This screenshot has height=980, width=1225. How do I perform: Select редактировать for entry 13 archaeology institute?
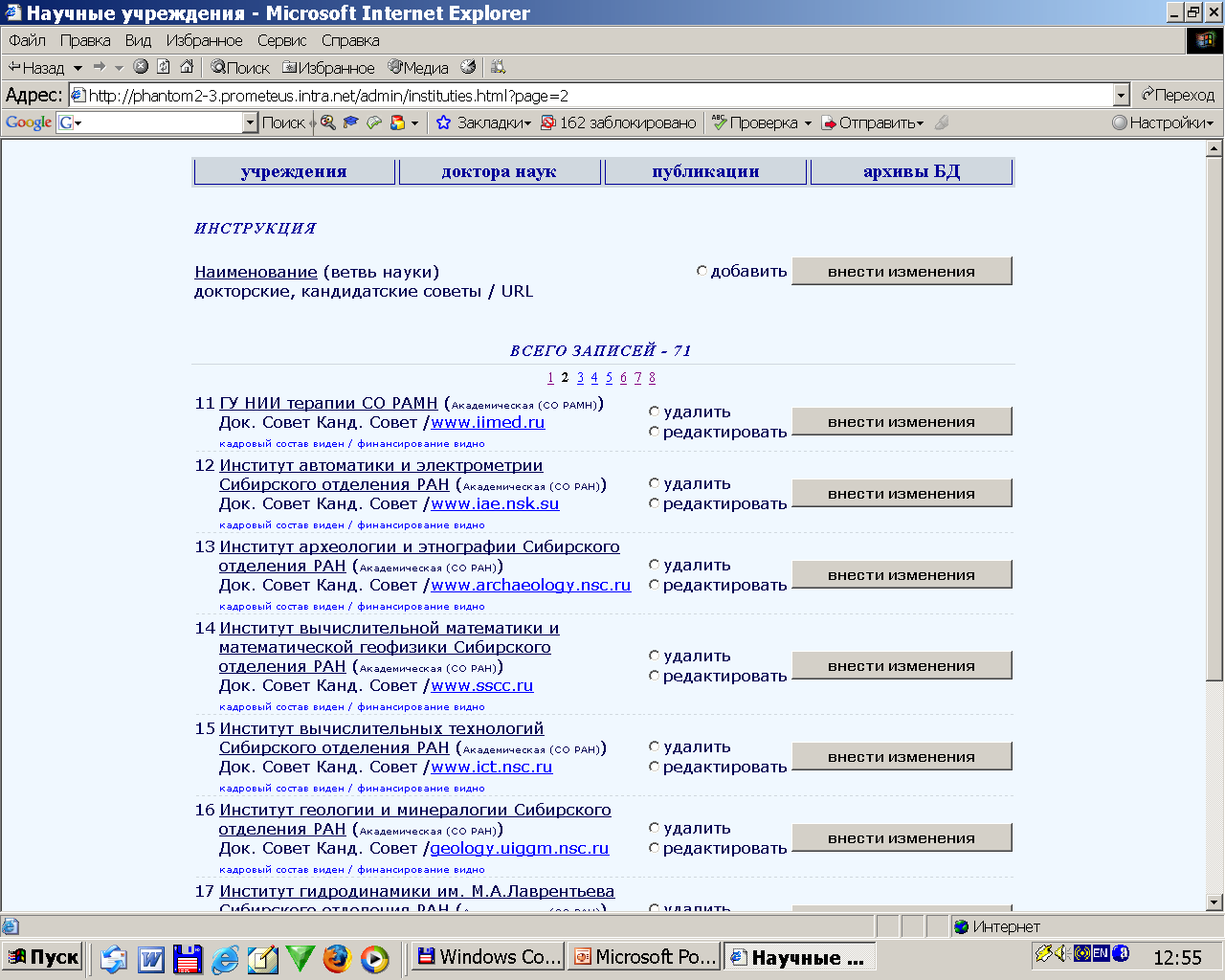pyautogui.click(x=655, y=585)
